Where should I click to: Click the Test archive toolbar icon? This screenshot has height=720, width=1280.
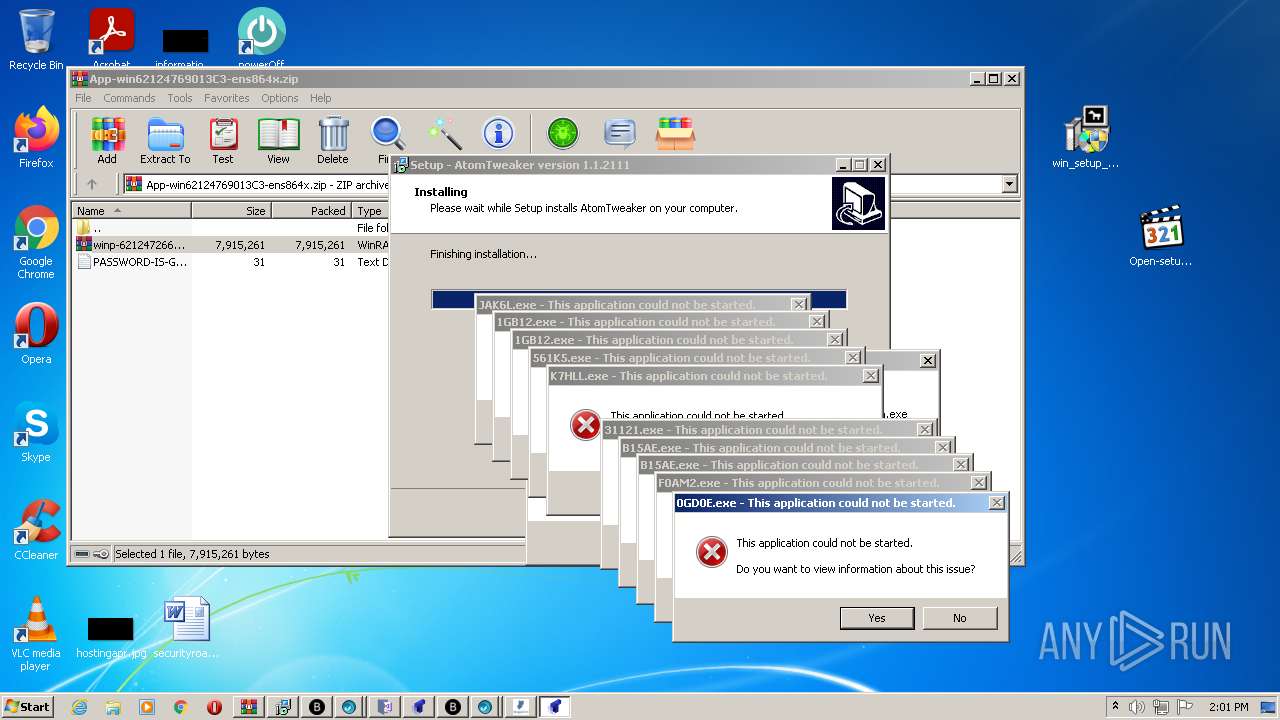pos(223,141)
